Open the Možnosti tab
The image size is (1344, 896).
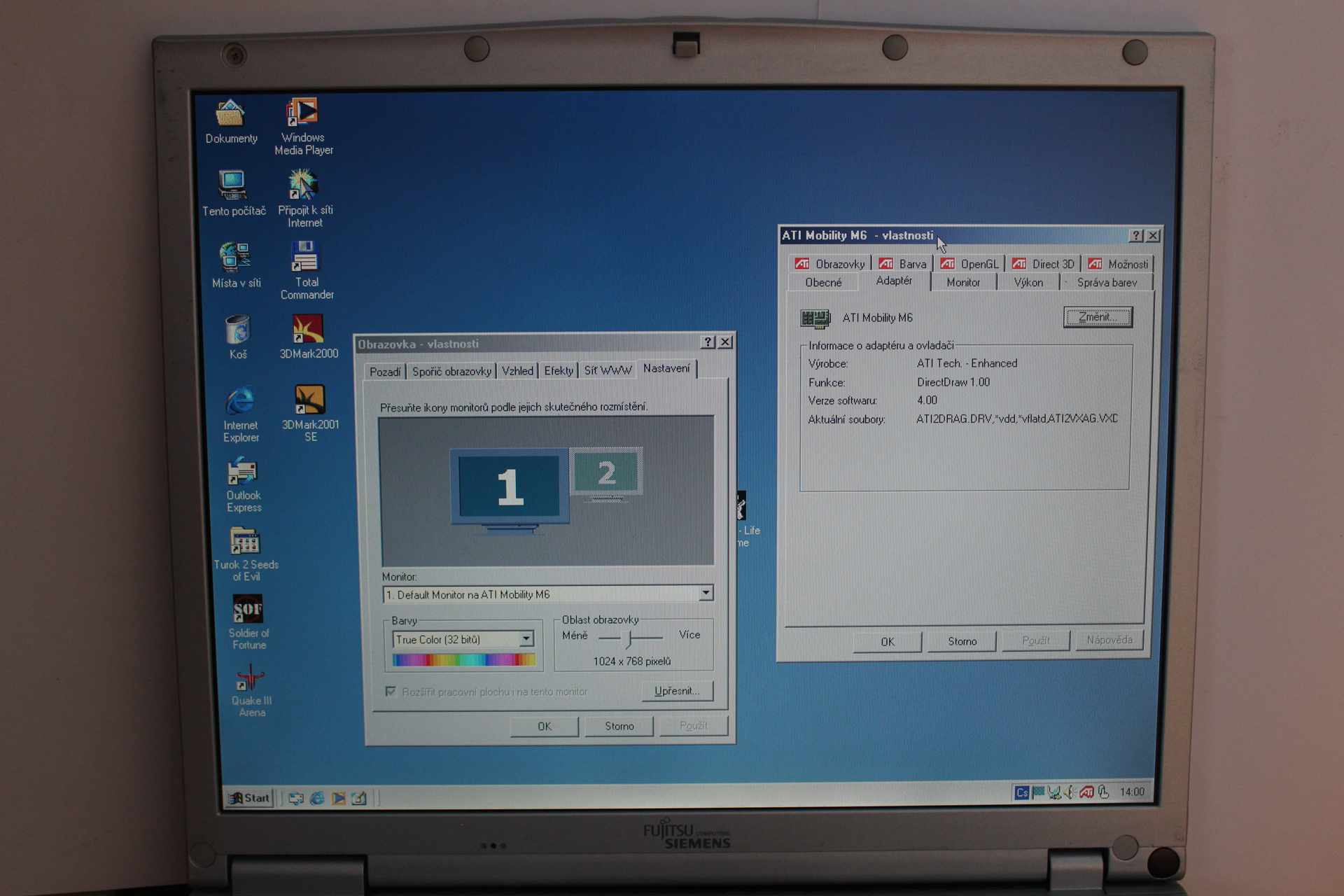coord(1118,264)
